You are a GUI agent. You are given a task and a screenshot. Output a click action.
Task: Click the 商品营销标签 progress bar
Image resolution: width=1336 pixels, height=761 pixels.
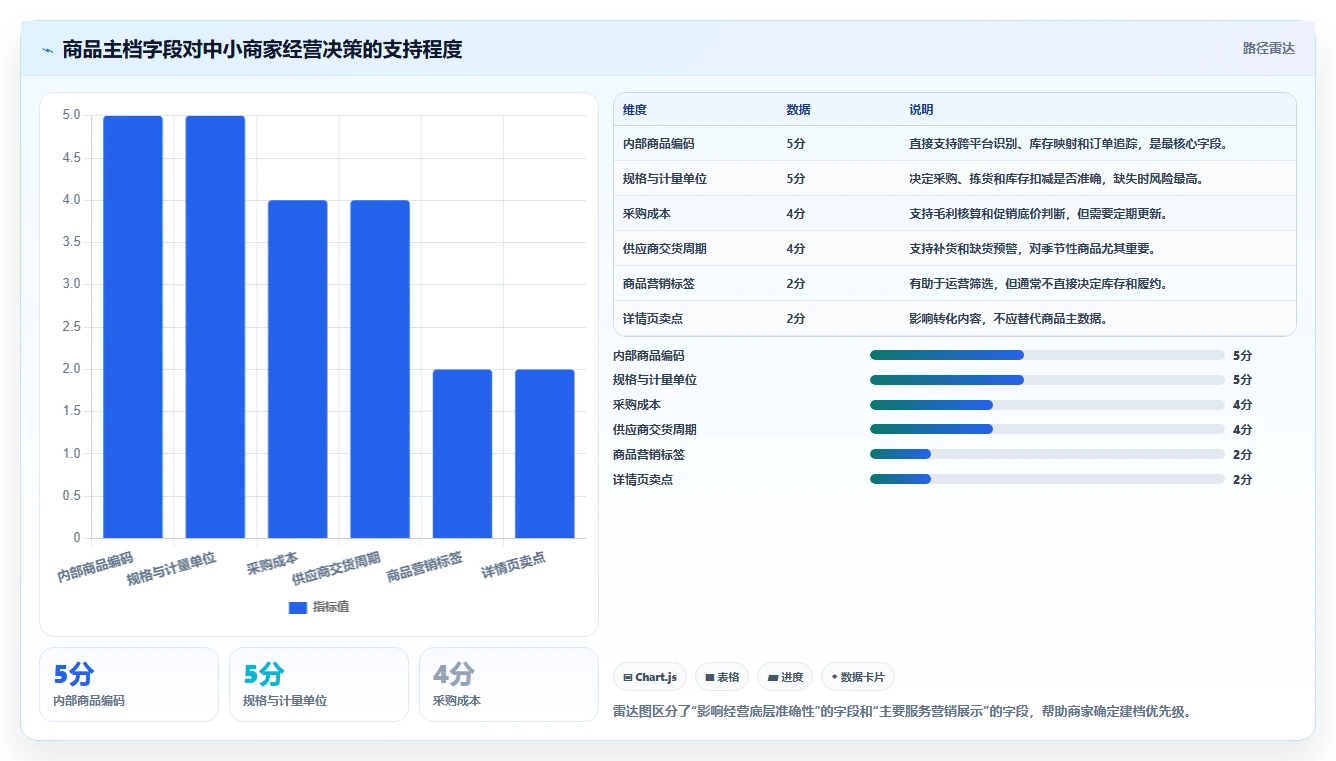pyautogui.click(x=1047, y=454)
